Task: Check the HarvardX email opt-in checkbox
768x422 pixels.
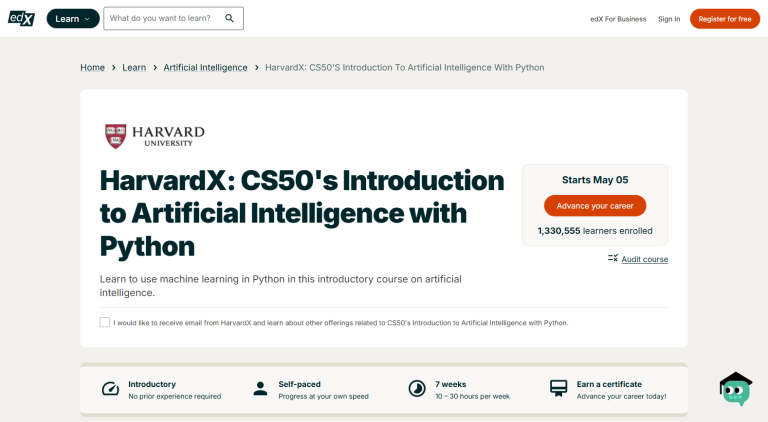Action: point(105,322)
